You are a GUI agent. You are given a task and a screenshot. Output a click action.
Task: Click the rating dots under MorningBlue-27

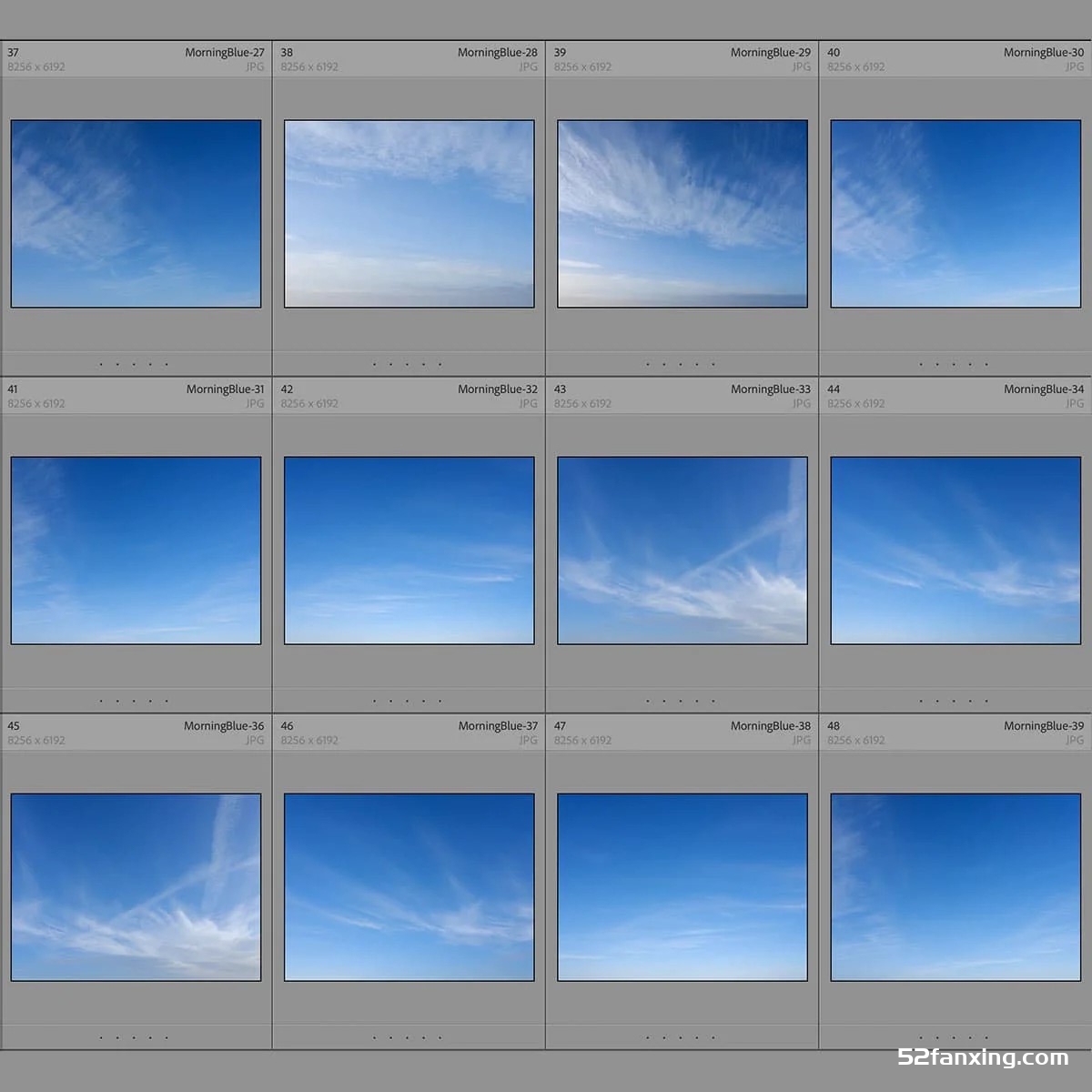(134, 364)
